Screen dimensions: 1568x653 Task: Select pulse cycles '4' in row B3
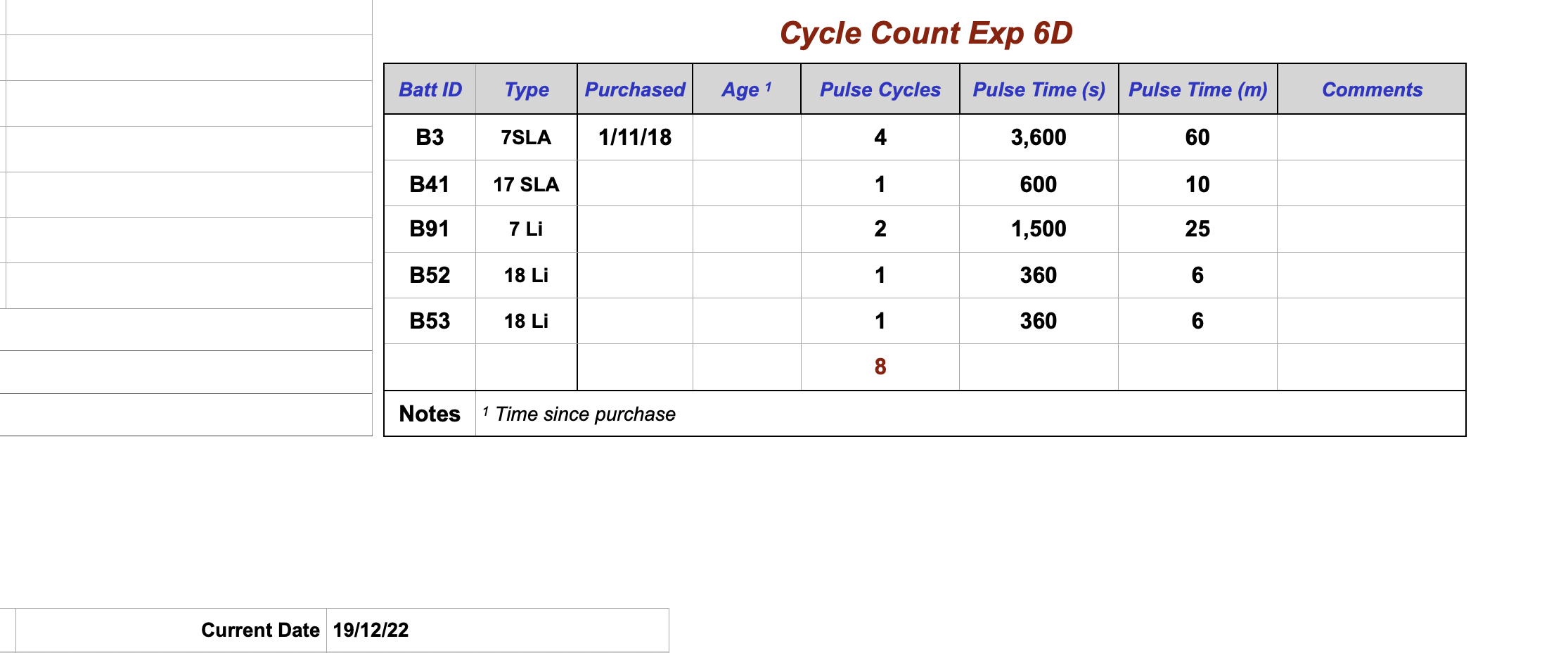(x=880, y=137)
